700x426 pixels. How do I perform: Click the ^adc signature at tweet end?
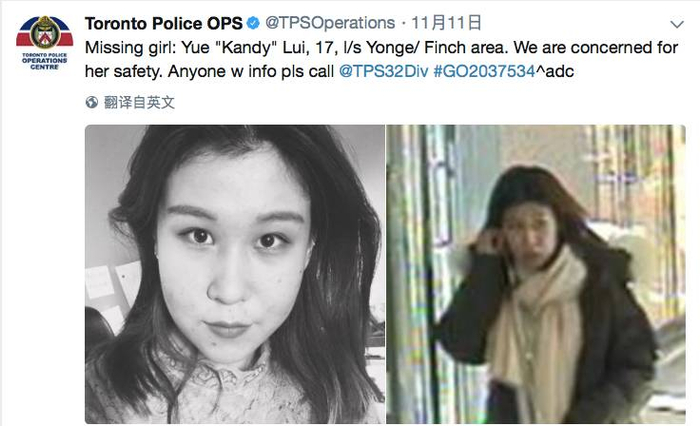(555, 71)
